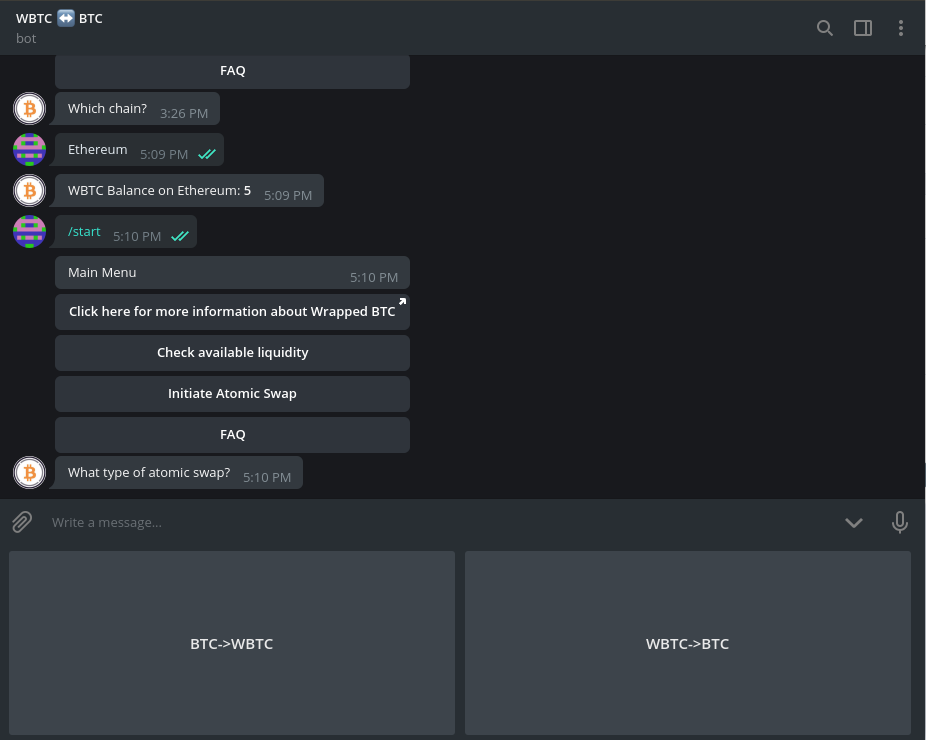Start voice message with microphone icon
The width and height of the screenshot is (926, 740).
pos(899,522)
